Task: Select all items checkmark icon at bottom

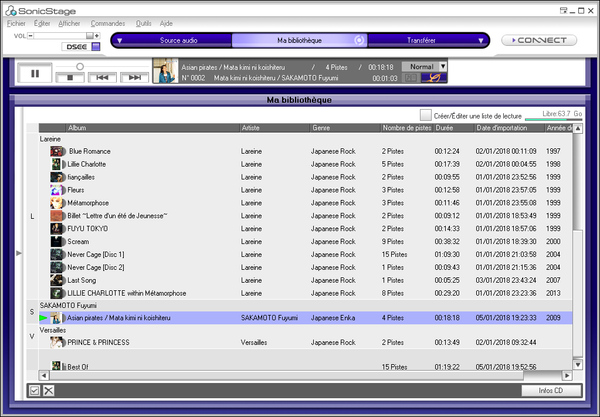Action: coord(34,390)
